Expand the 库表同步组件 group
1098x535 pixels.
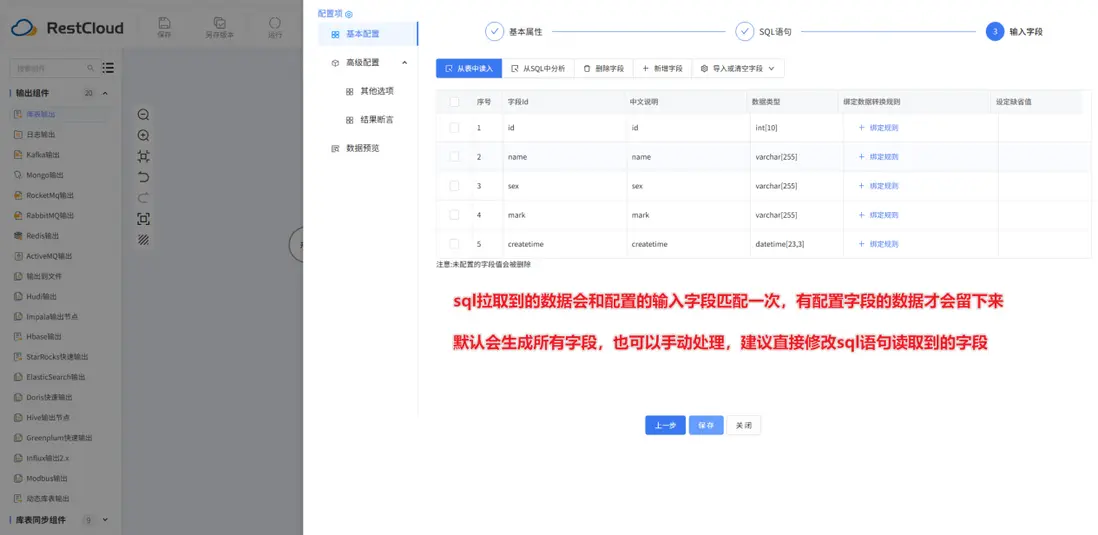pyautogui.click(x=106, y=520)
